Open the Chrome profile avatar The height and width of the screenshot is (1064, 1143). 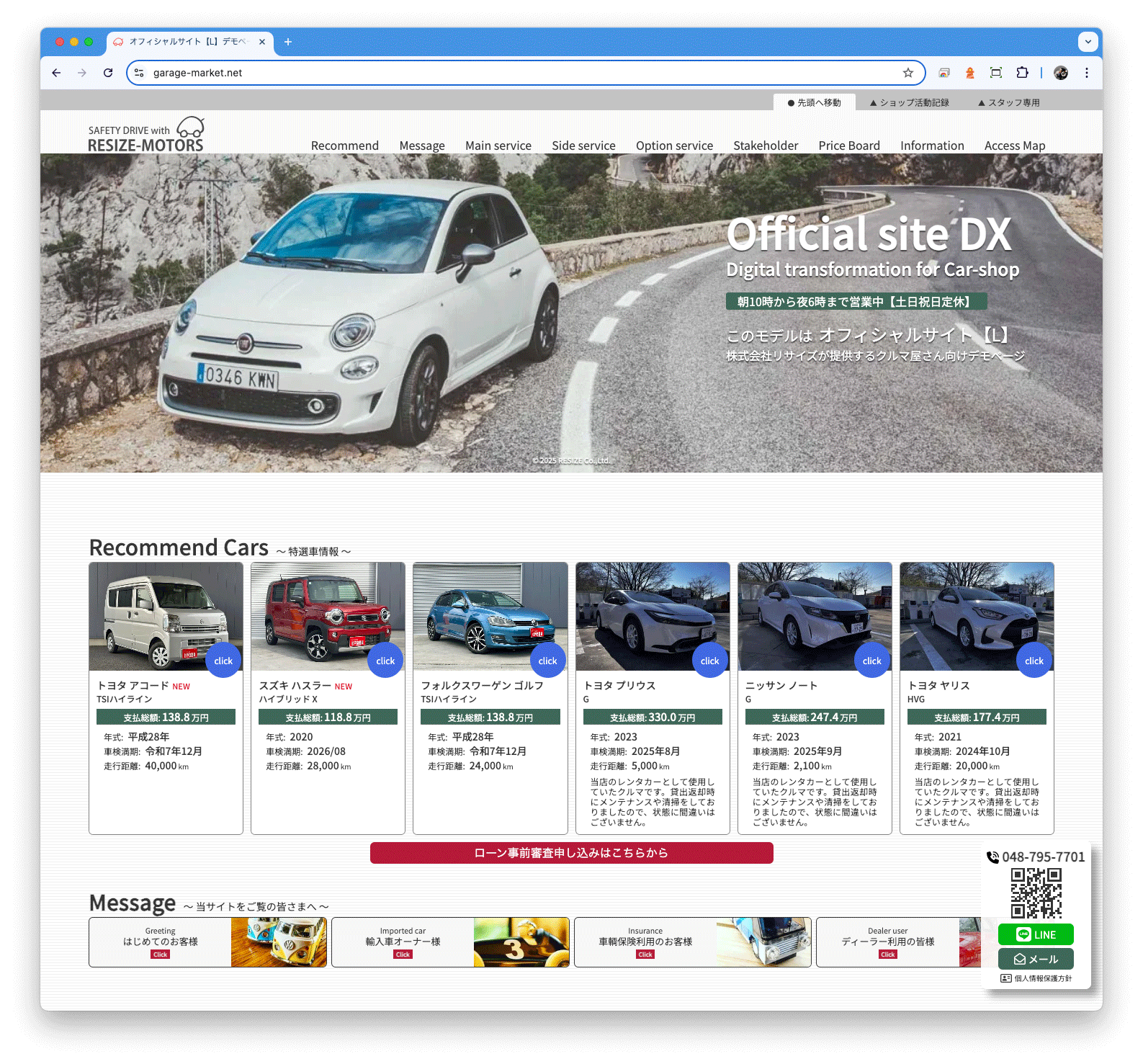coord(1061,73)
